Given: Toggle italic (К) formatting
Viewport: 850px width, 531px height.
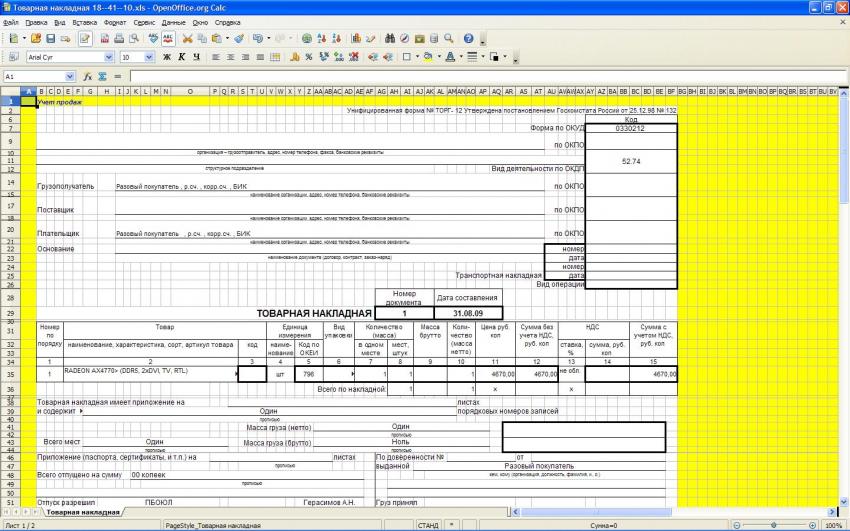Looking at the screenshot, I should (x=181, y=57).
